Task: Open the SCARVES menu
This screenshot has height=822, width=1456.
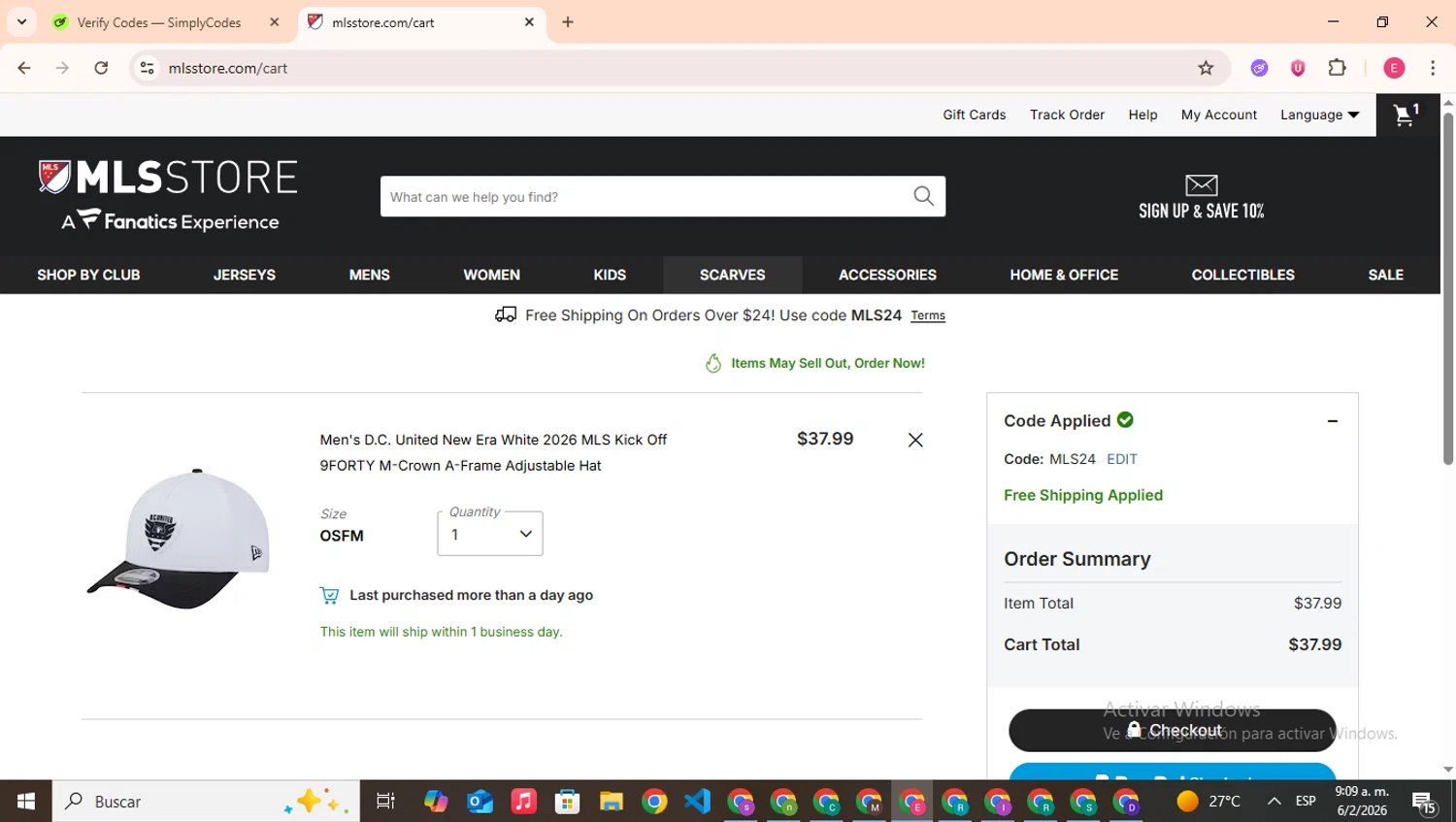Action: 733,275
